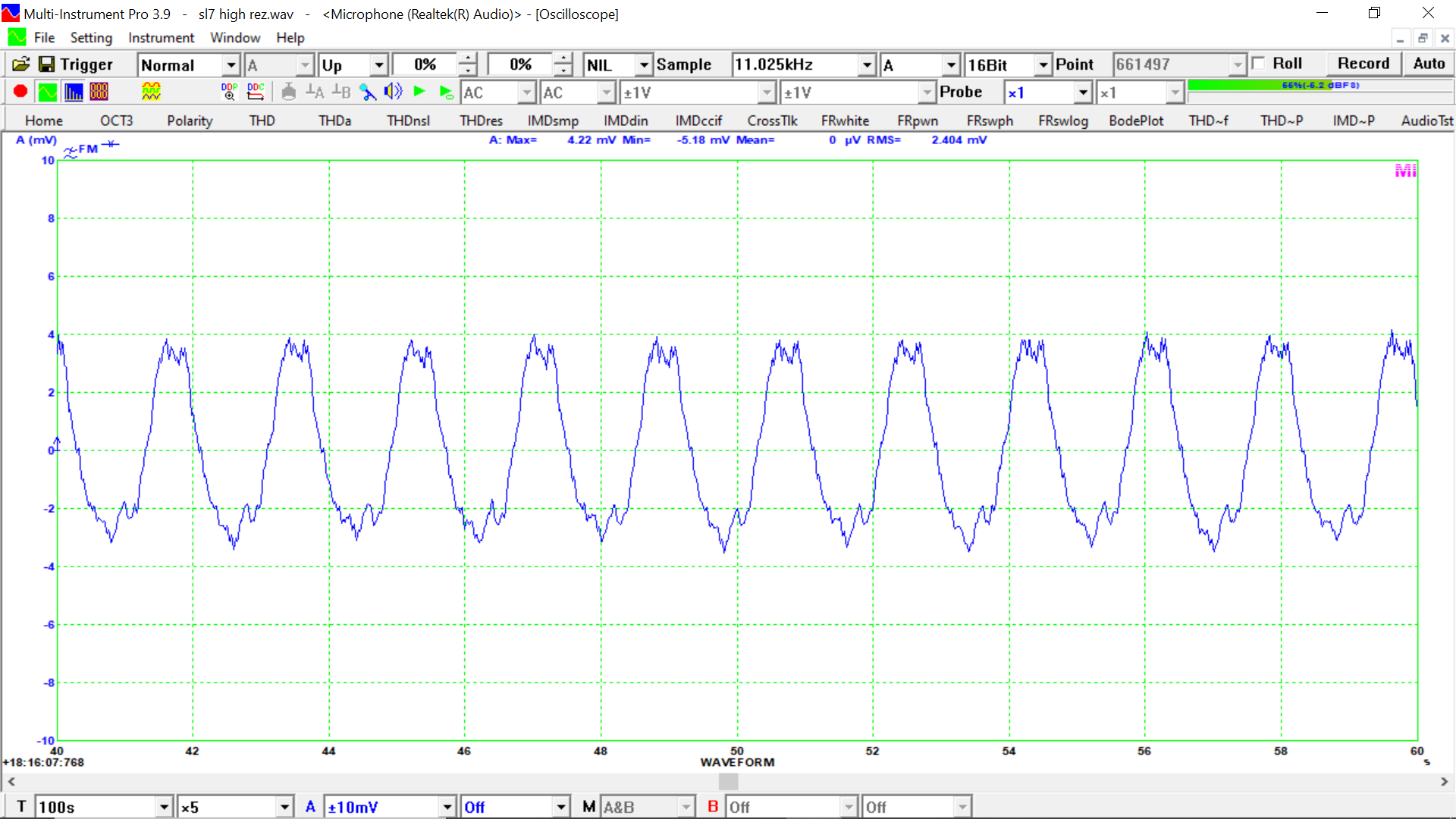The image size is (1456, 819).
Task: Open the Multimeter purple digits icon
Action: (x=99, y=92)
